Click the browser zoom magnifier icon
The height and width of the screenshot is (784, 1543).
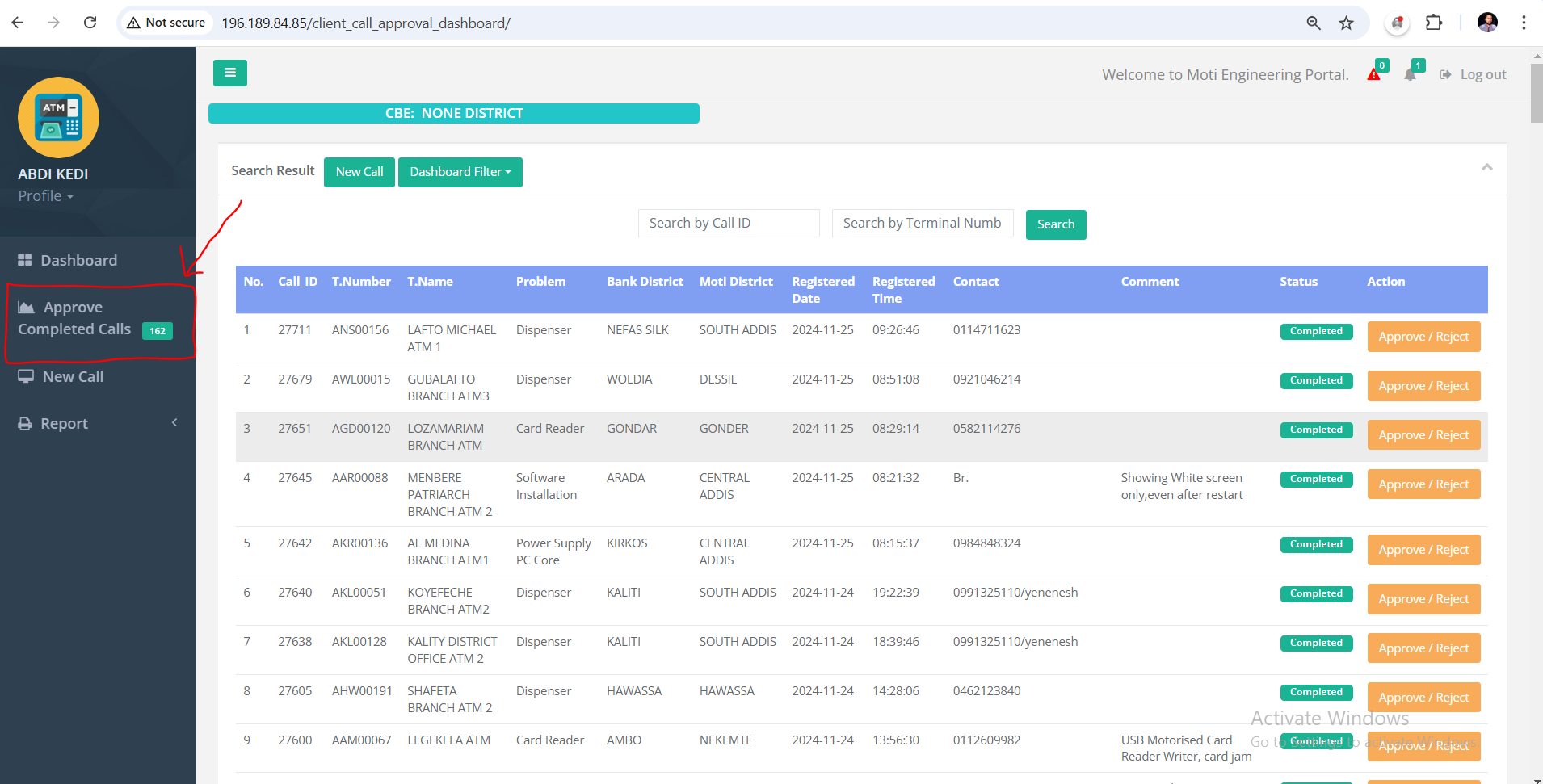pos(1314,23)
